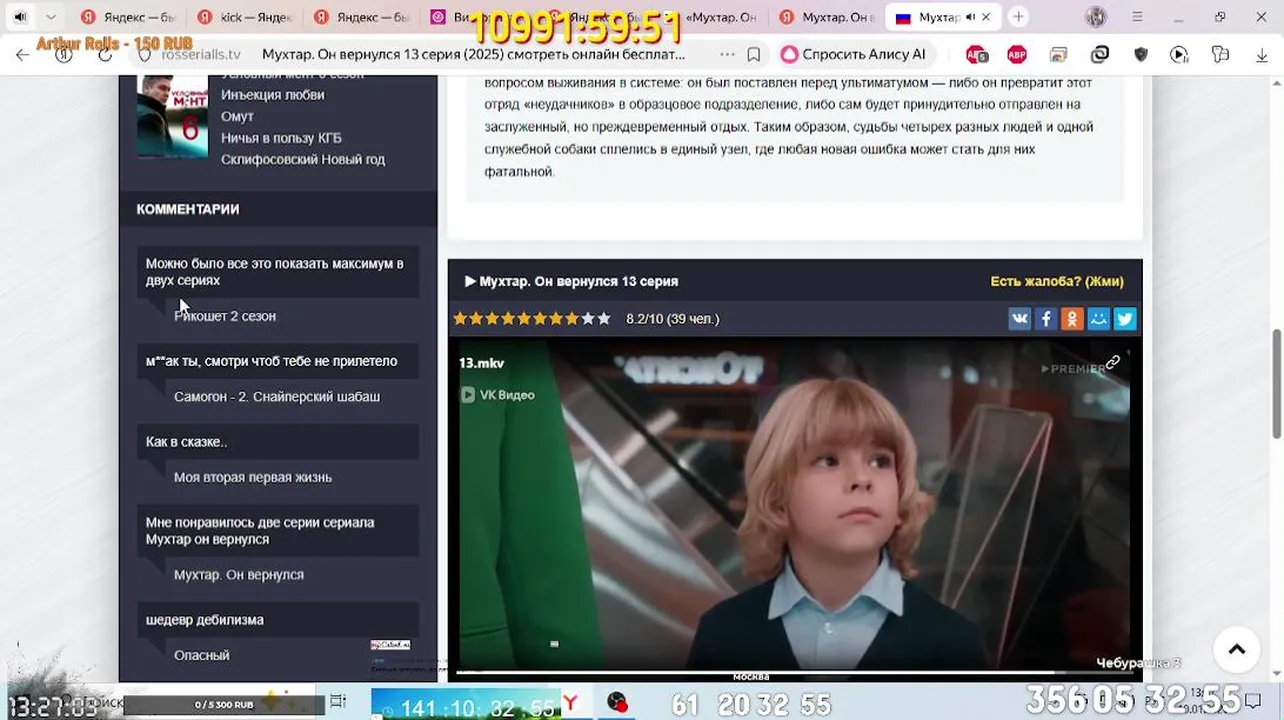1284x720 pixels.
Task: Open the red recorder app in taskbar
Action: click(x=617, y=703)
